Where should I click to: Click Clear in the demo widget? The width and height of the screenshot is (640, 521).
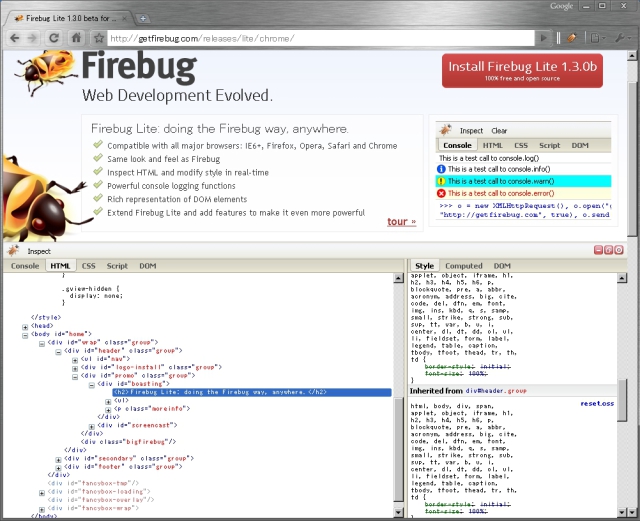pyautogui.click(x=499, y=131)
